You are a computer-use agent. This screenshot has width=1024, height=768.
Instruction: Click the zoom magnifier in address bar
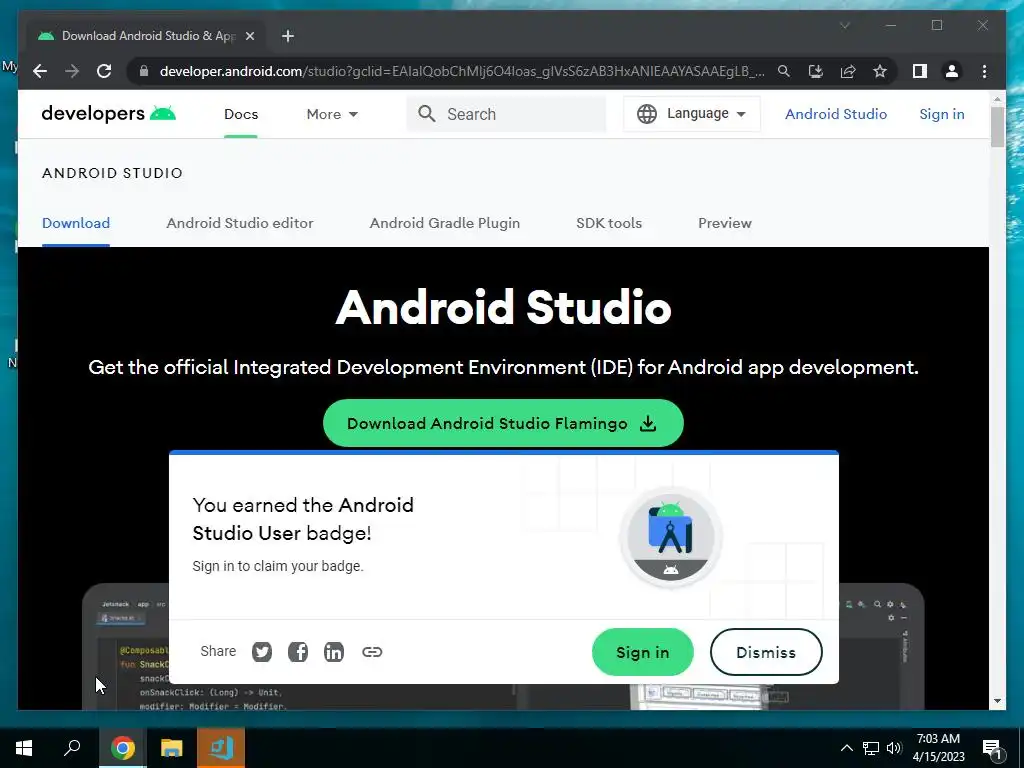point(784,71)
